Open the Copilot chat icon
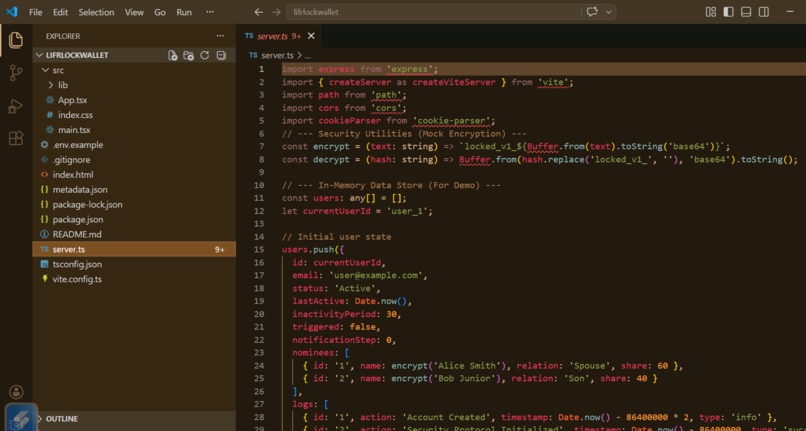This screenshot has width=806, height=431. (x=592, y=12)
